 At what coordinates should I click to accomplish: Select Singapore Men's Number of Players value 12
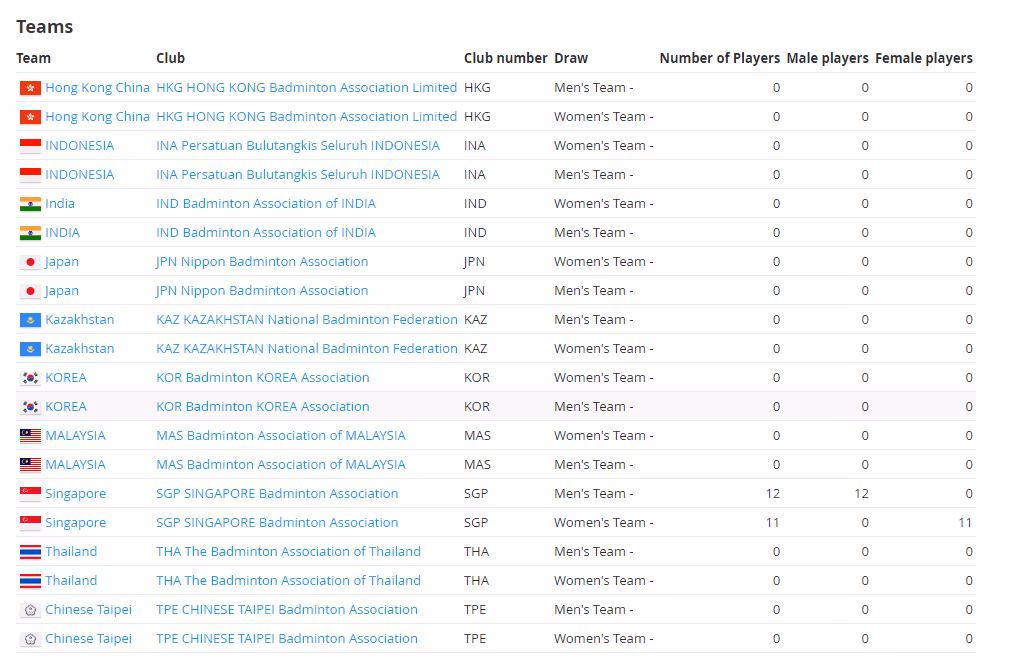coord(773,494)
